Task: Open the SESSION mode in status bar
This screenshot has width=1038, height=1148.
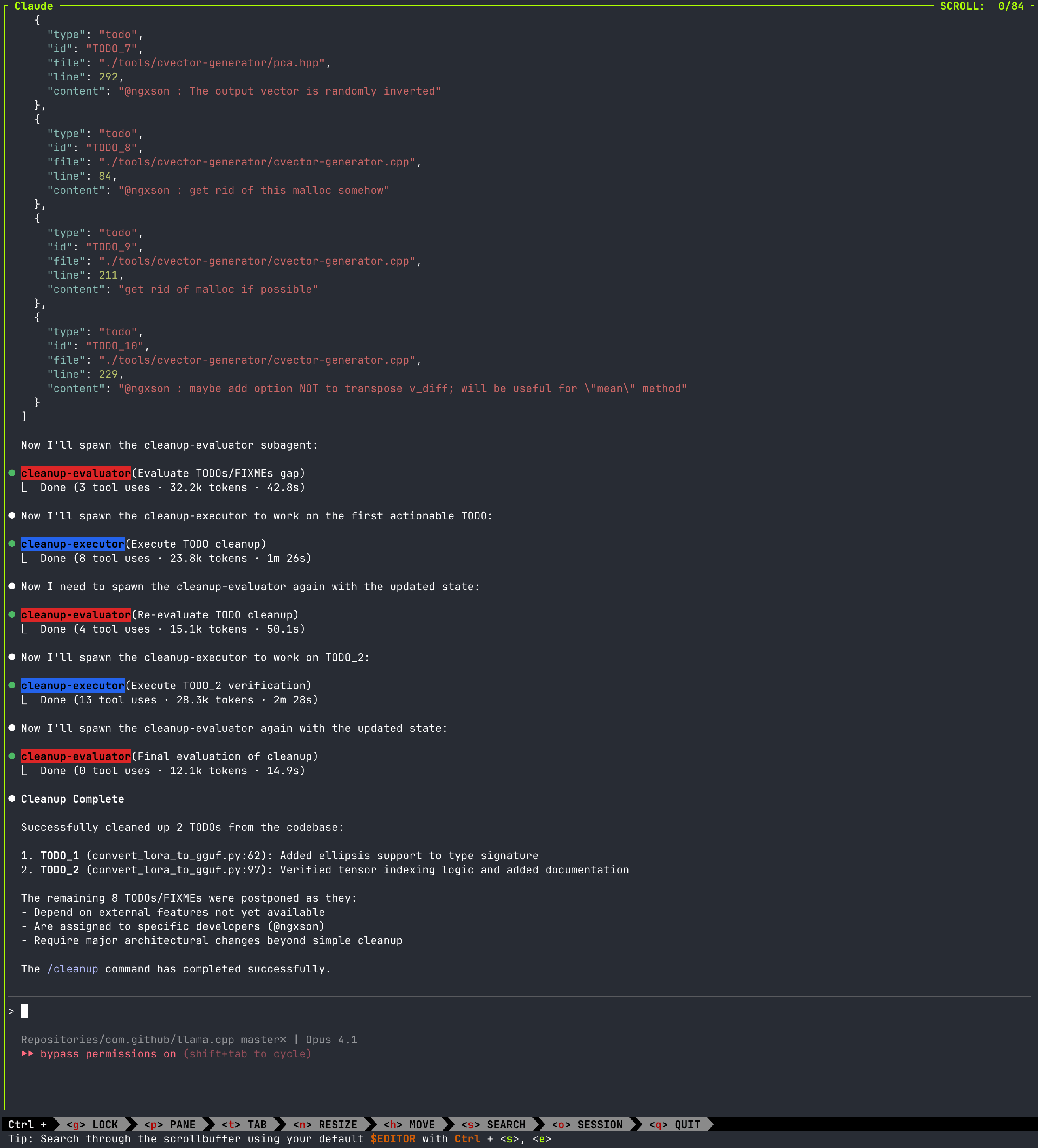Action: pos(587,1124)
